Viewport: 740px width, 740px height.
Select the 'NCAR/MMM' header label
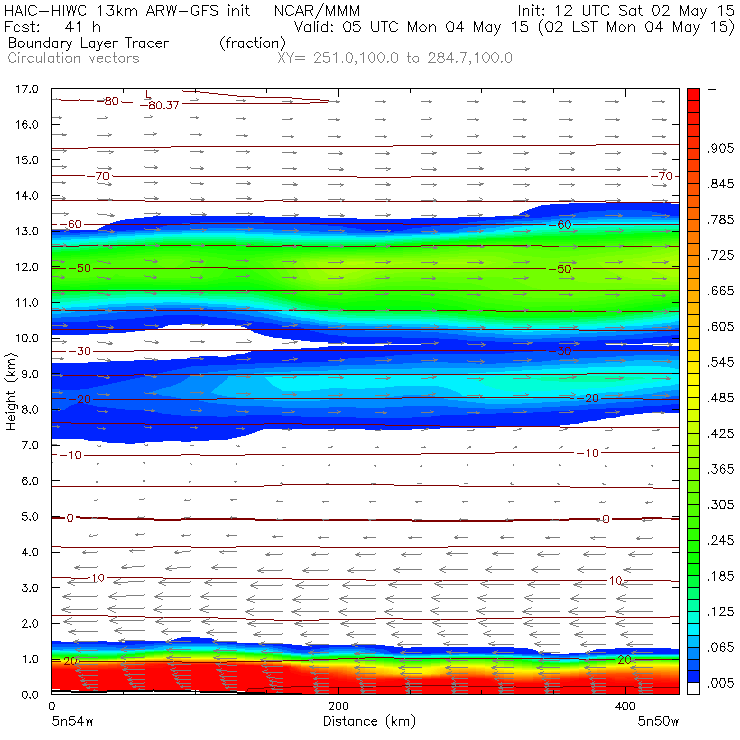pyautogui.click(x=317, y=10)
